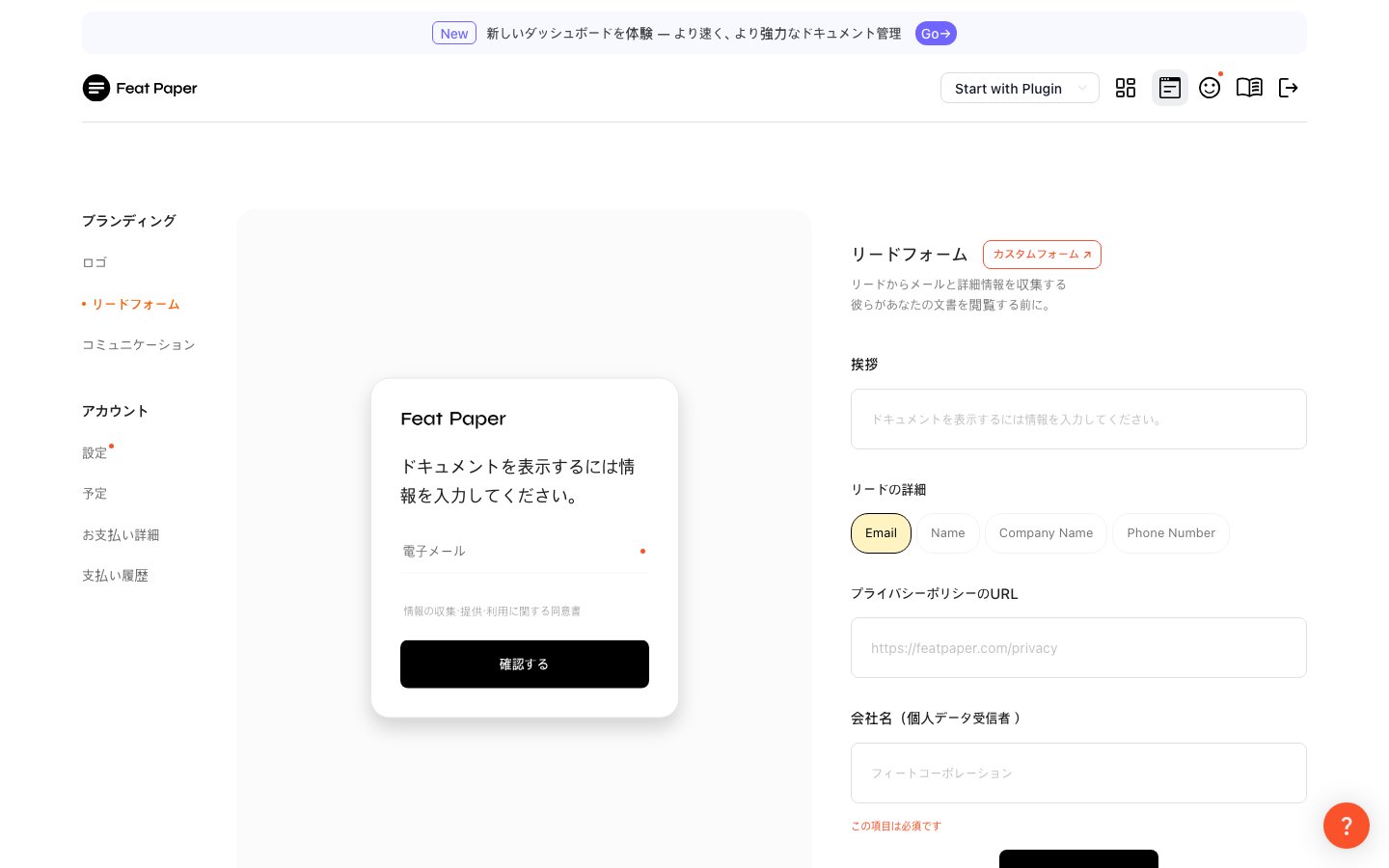Click the この項目は必須です error message
Screen dimensions: 1389x868
pos(896,827)
